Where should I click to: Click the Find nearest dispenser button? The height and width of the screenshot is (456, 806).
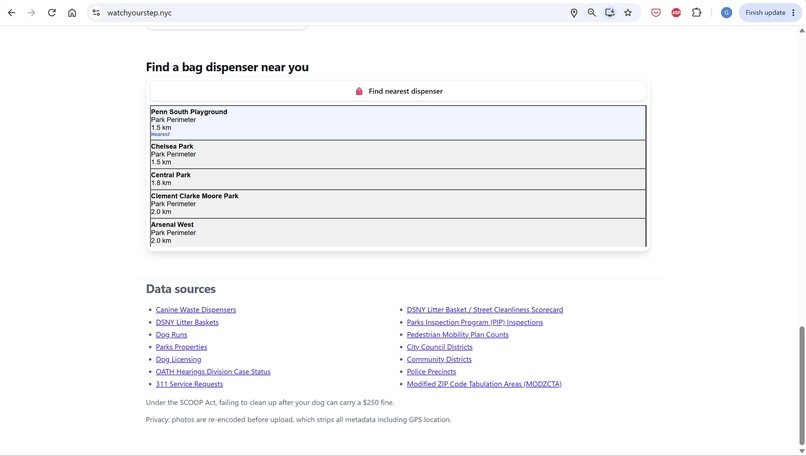tap(398, 91)
